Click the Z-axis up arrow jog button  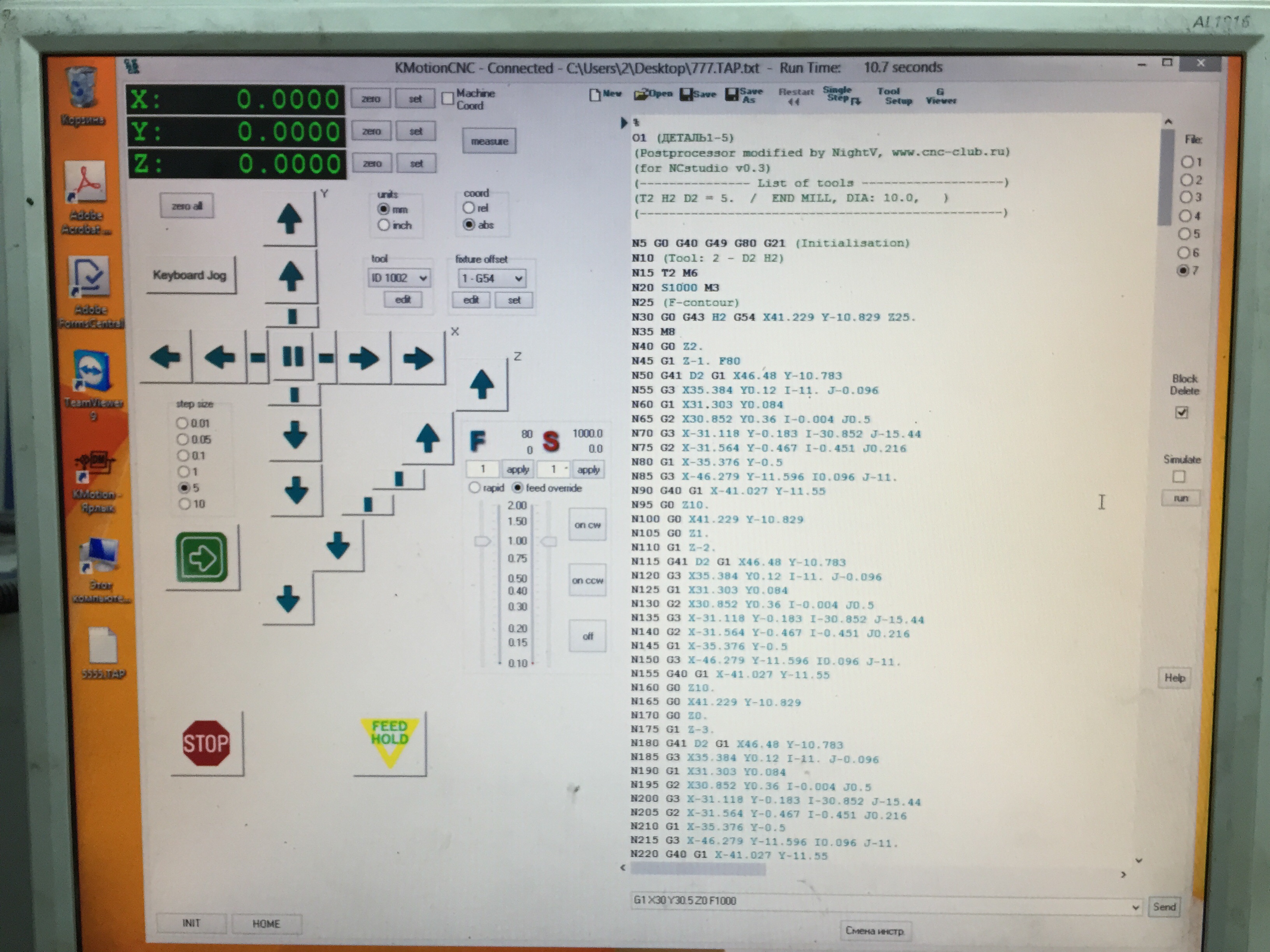tap(482, 385)
